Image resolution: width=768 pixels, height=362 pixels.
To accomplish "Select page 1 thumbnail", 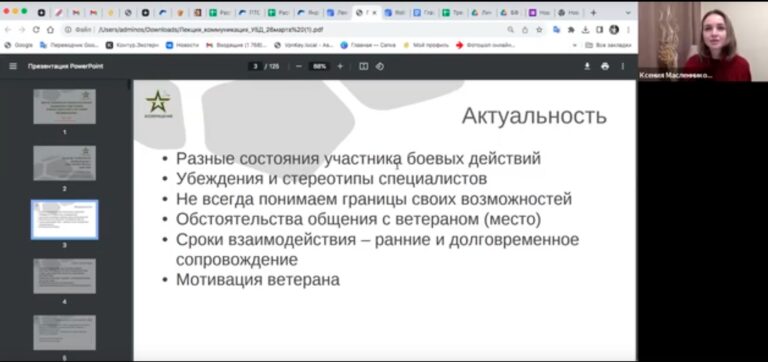I will pos(64,106).
